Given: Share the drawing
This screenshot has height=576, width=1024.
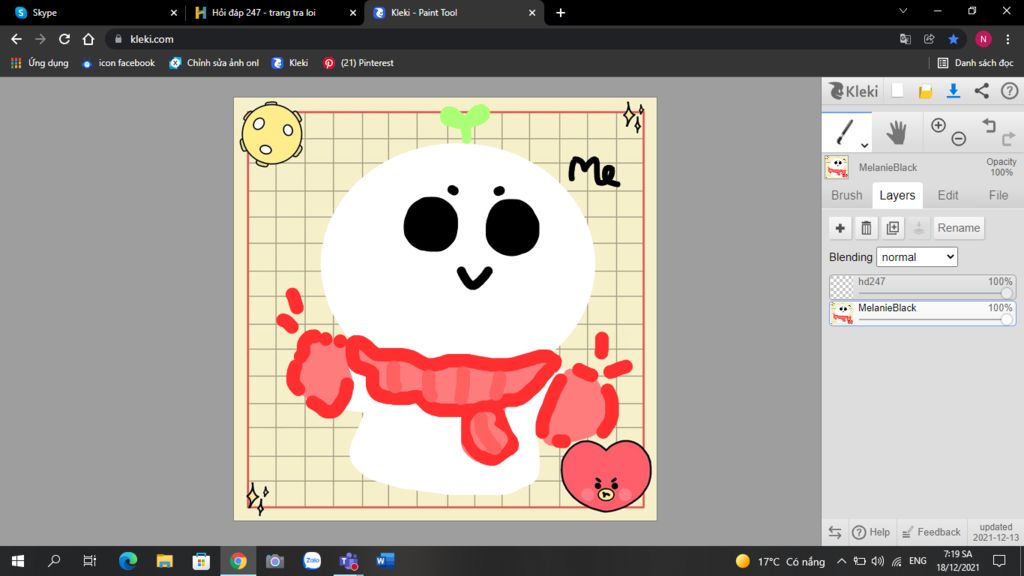Looking at the screenshot, I should (982, 91).
